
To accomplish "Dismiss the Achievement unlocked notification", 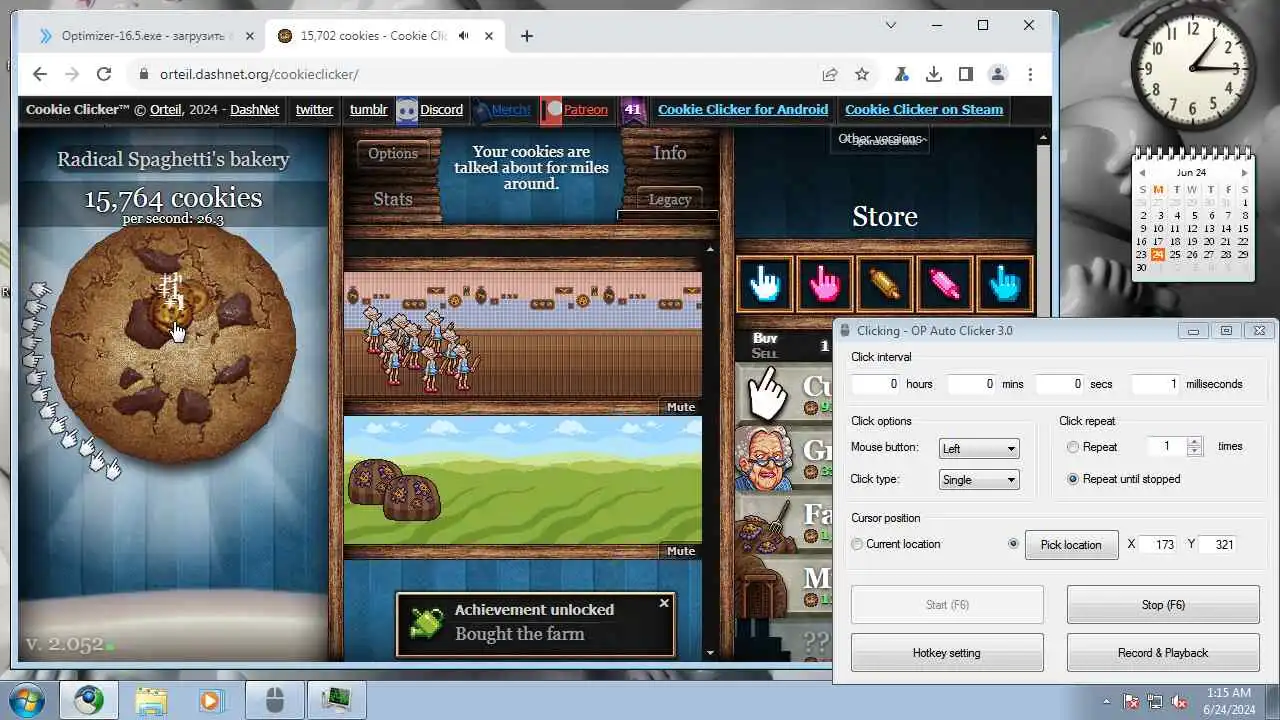I will 664,603.
